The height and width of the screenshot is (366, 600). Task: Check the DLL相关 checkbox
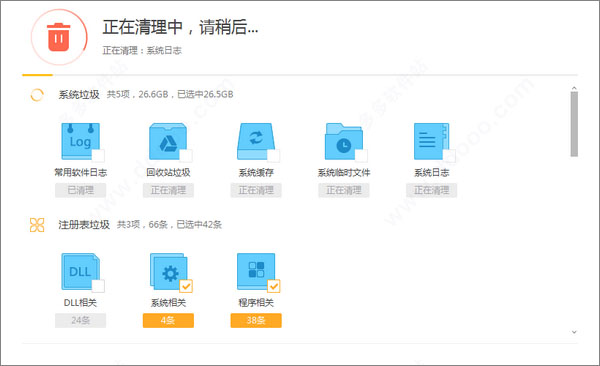98,286
